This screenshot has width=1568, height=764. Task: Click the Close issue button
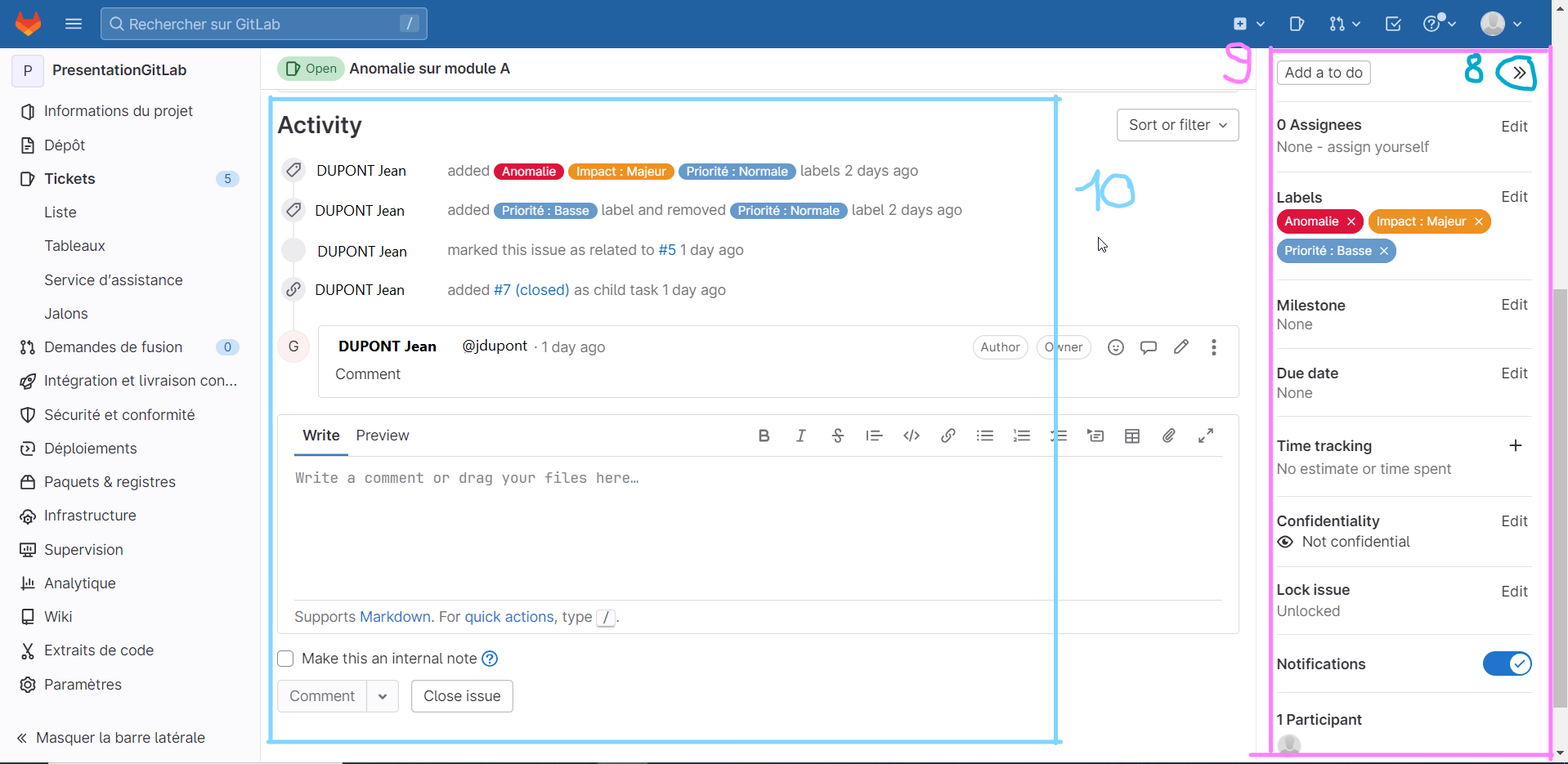462,696
